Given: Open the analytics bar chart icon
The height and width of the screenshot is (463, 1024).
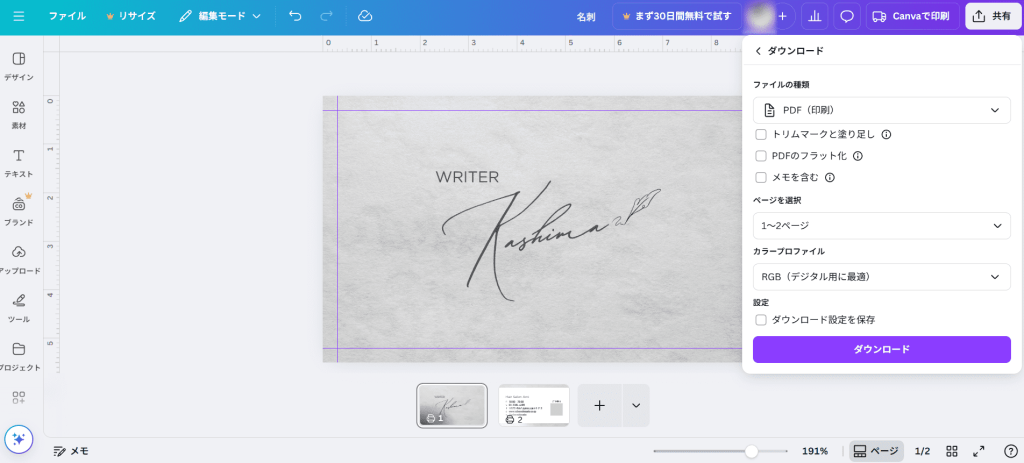Looking at the screenshot, I should (x=814, y=16).
